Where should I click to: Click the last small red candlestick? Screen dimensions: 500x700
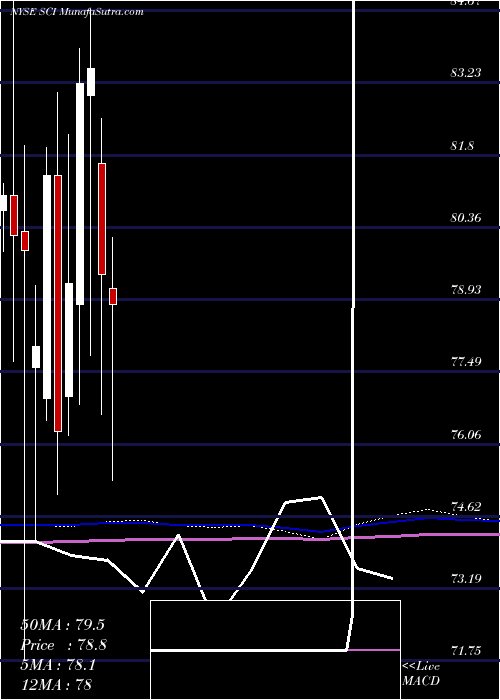tap(113, 296)
